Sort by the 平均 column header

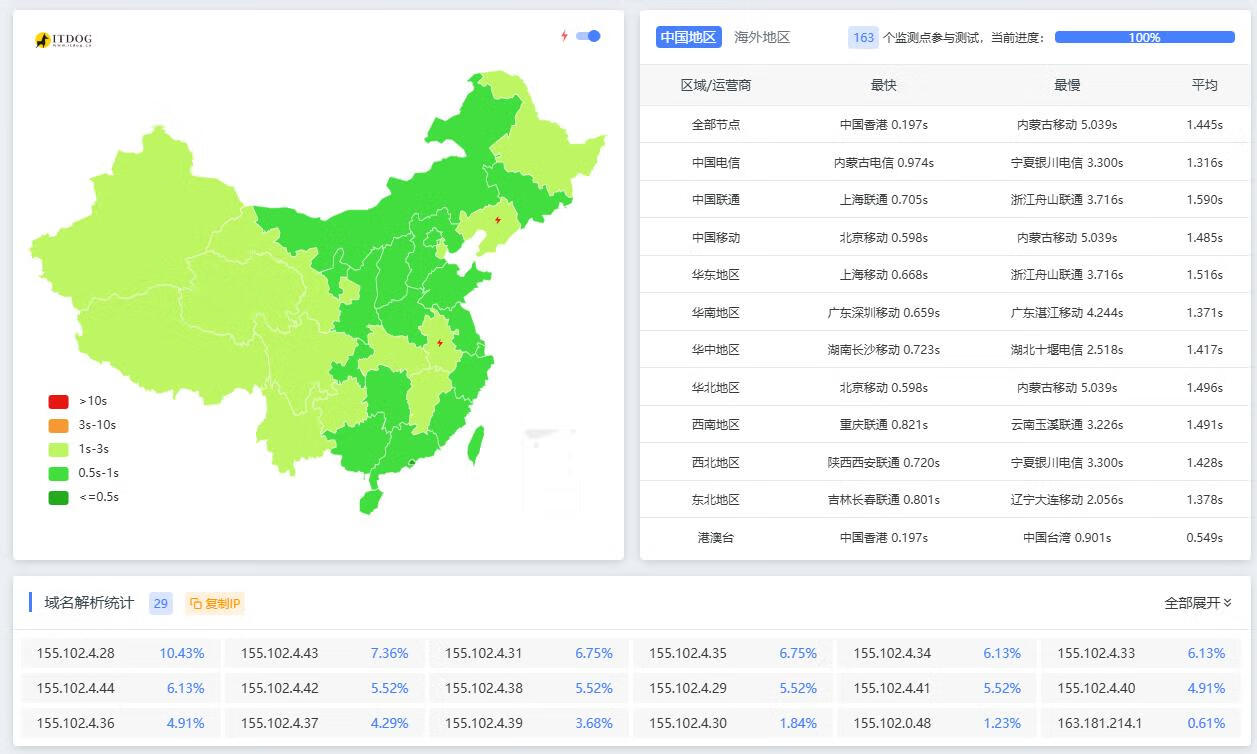[x=1204, y=85]
